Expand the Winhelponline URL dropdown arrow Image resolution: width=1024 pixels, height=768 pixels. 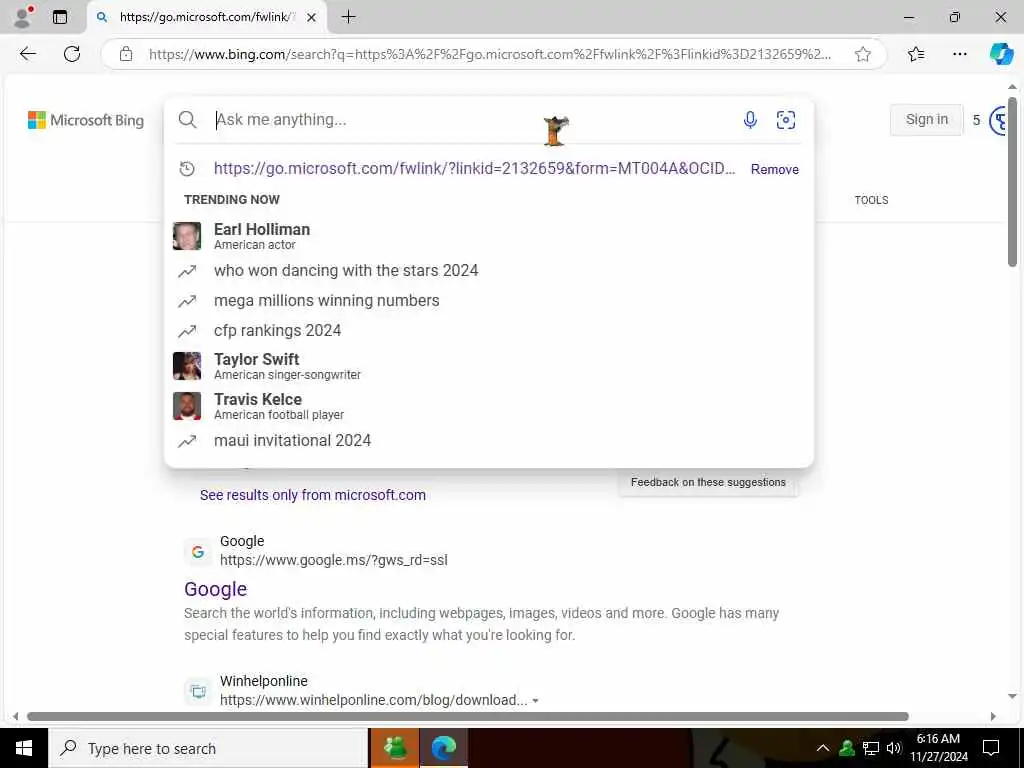coord(536,701)
